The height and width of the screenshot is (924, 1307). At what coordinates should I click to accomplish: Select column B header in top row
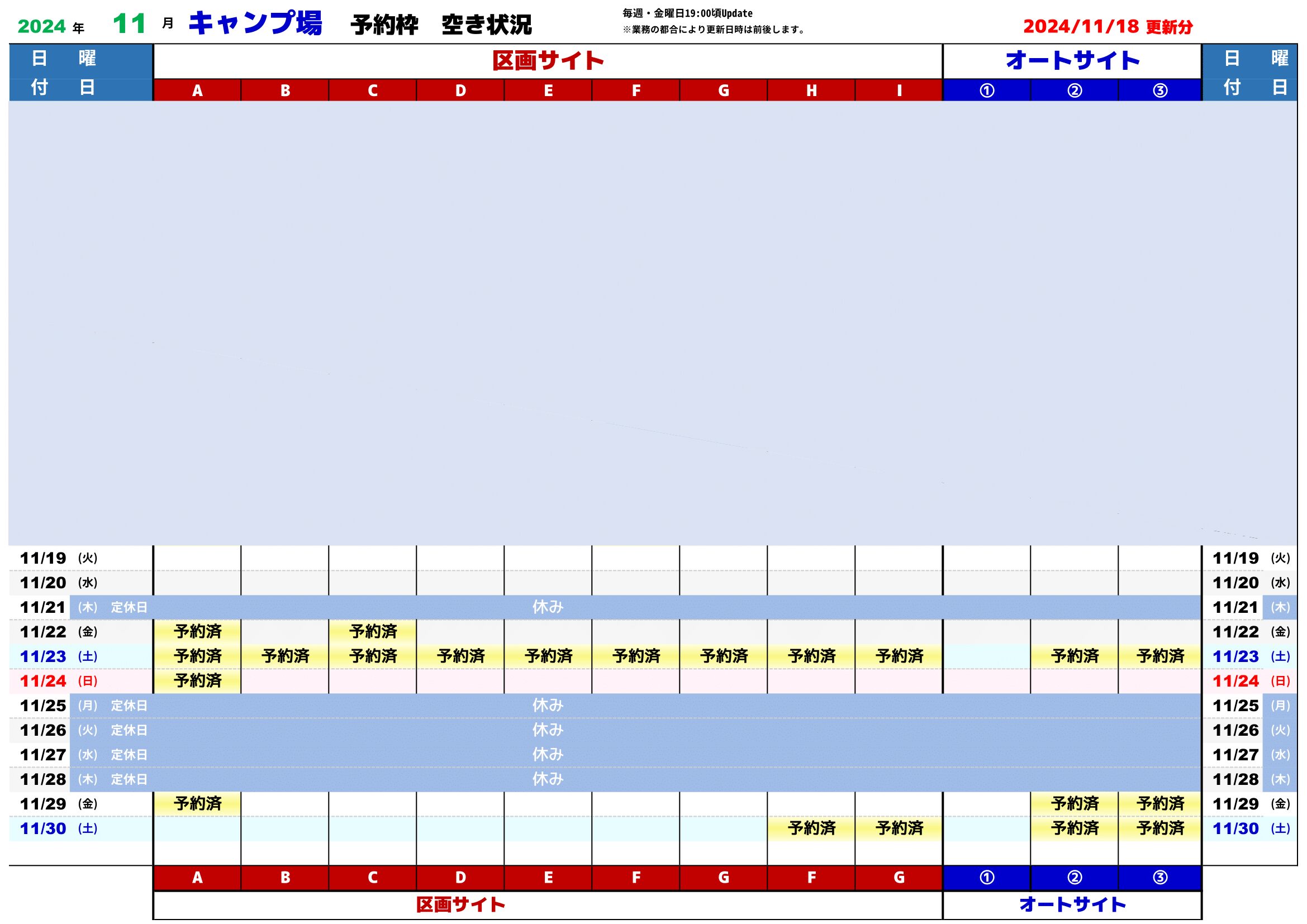point(285,91)
